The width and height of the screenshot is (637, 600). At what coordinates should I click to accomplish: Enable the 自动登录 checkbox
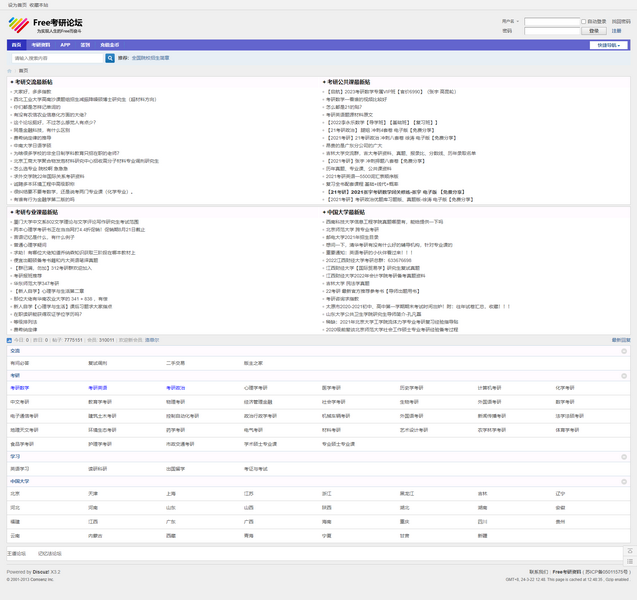tap(585, 21)
